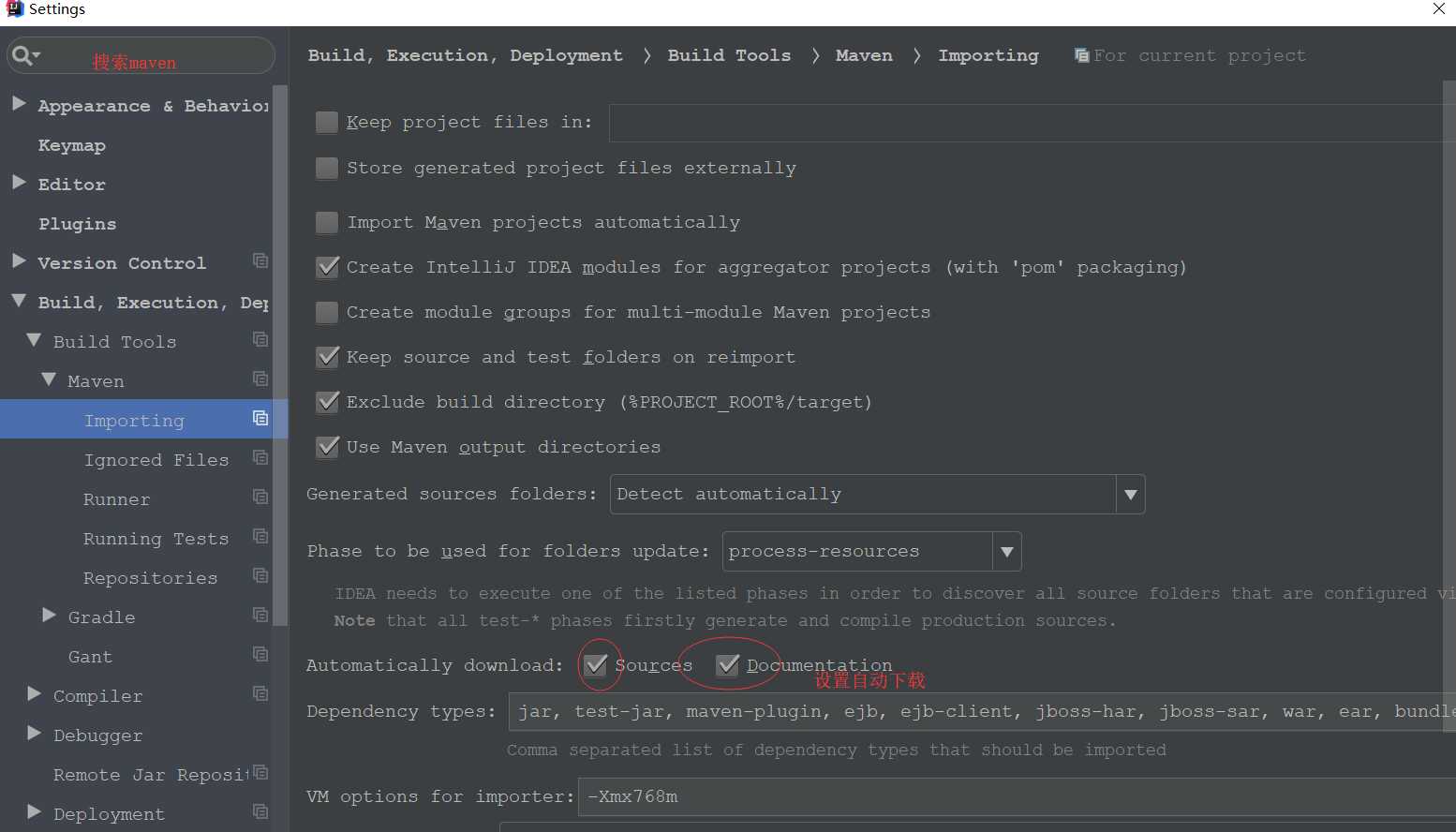Uncheck 'Create IntelliJ IDEA modules for aggregator projects'

tap(327, 267)
